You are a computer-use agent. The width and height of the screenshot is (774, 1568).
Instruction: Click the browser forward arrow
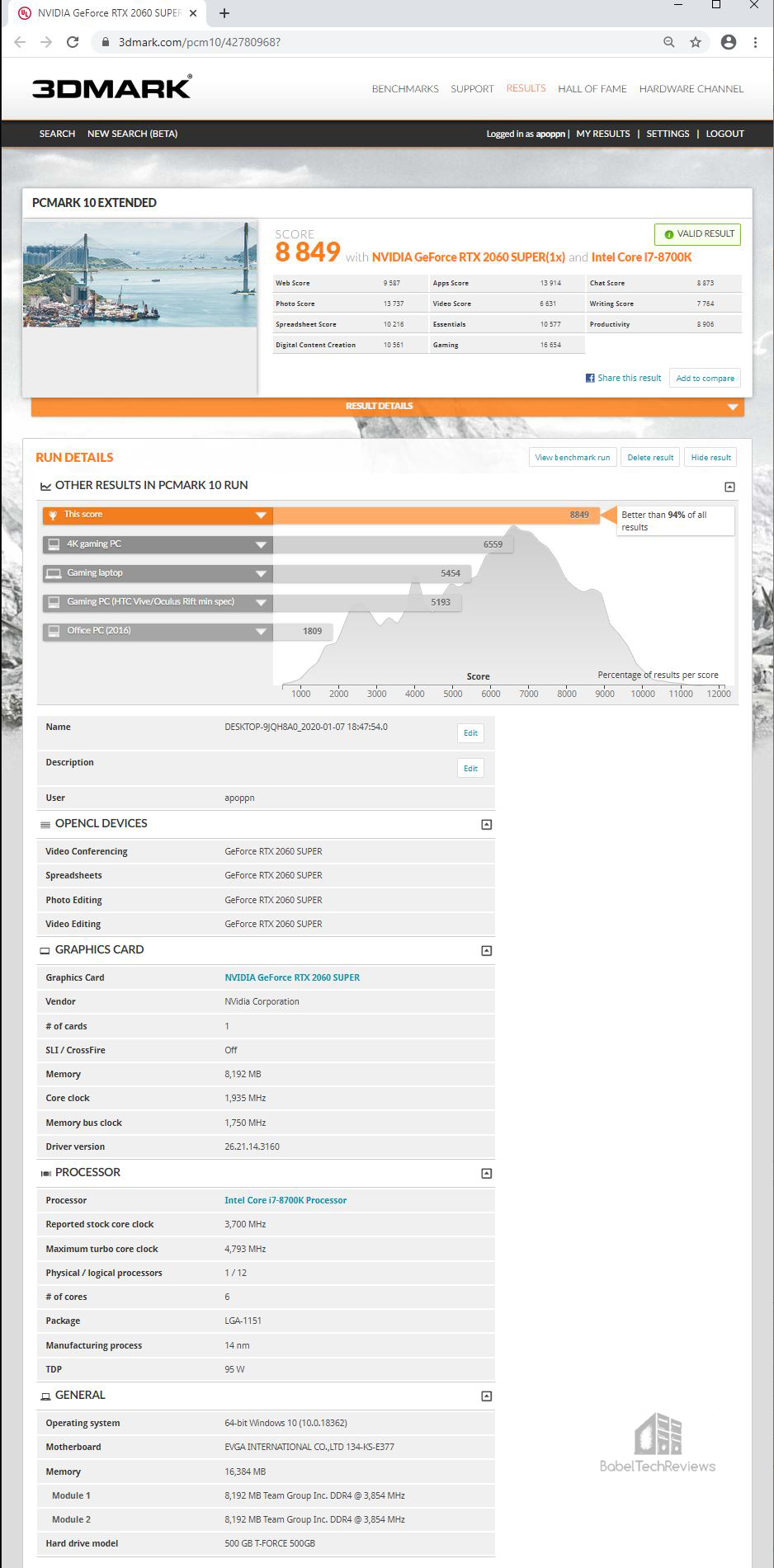(46, 42)
